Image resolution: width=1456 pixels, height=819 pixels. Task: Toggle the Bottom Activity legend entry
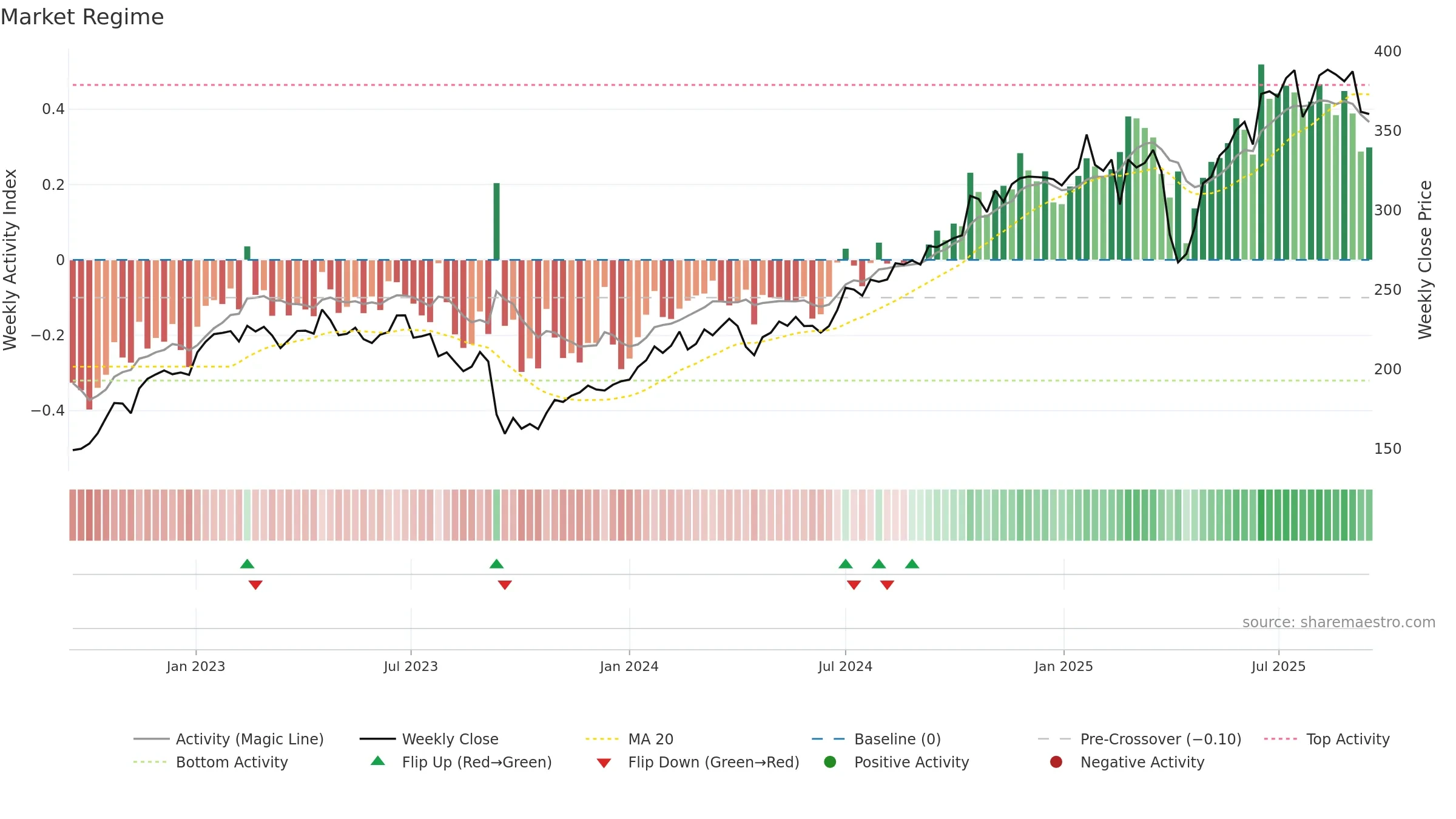click(x=211, y=762)
